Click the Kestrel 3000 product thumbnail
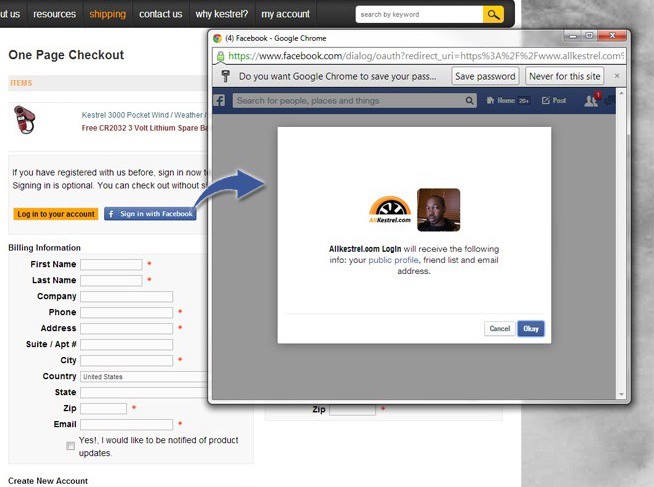 [x=25, y=120]
